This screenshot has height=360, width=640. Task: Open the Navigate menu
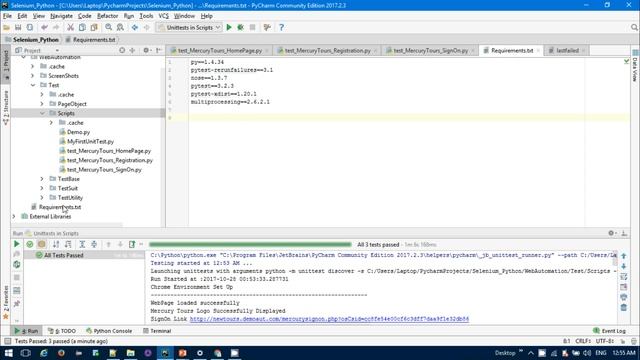61,16
